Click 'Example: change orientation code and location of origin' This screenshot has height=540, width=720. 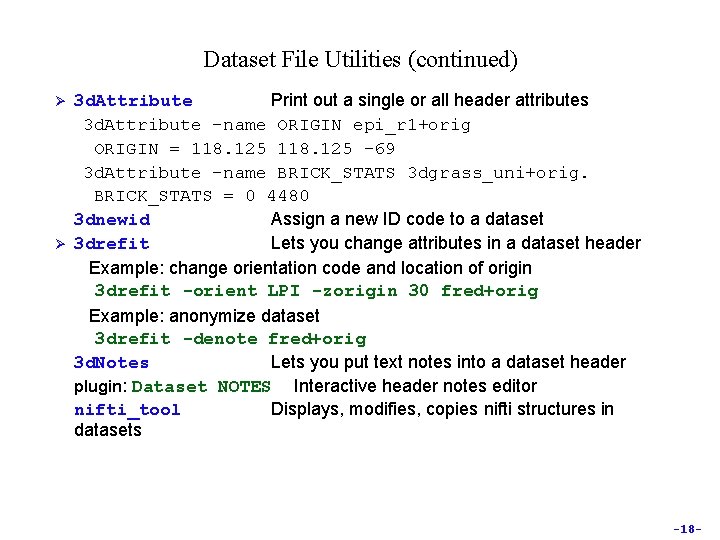click(310, 268)
